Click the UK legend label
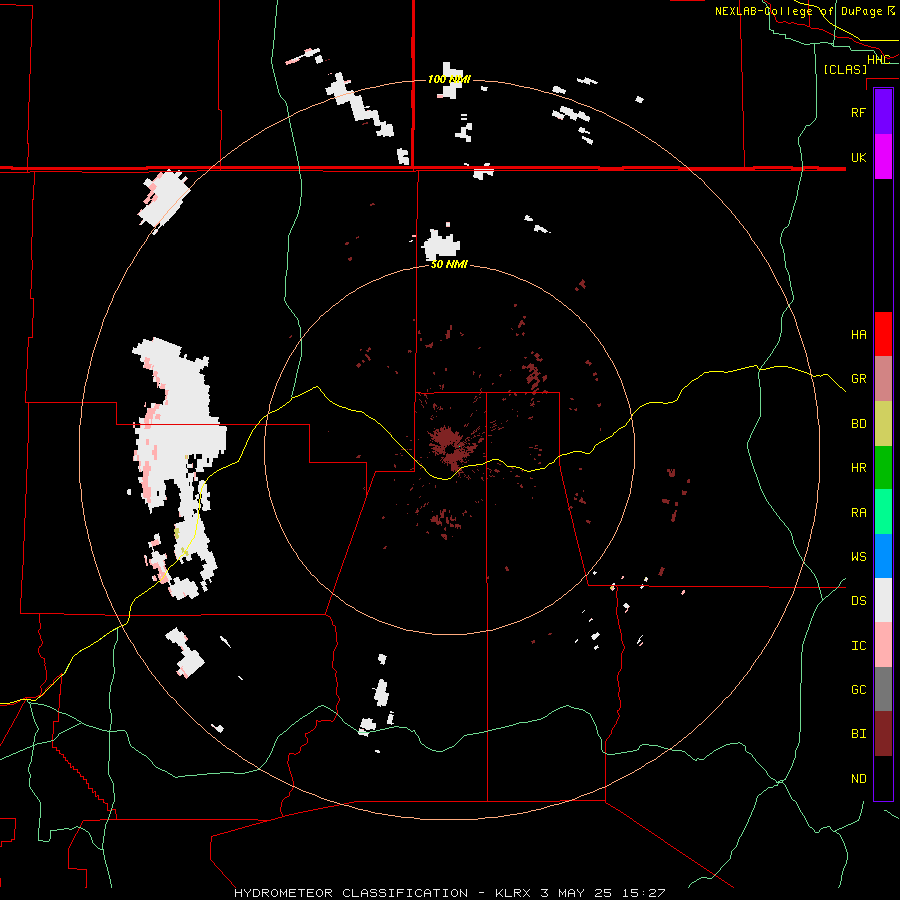This screenshot has width=900, height=900. [x=858, y=157]
